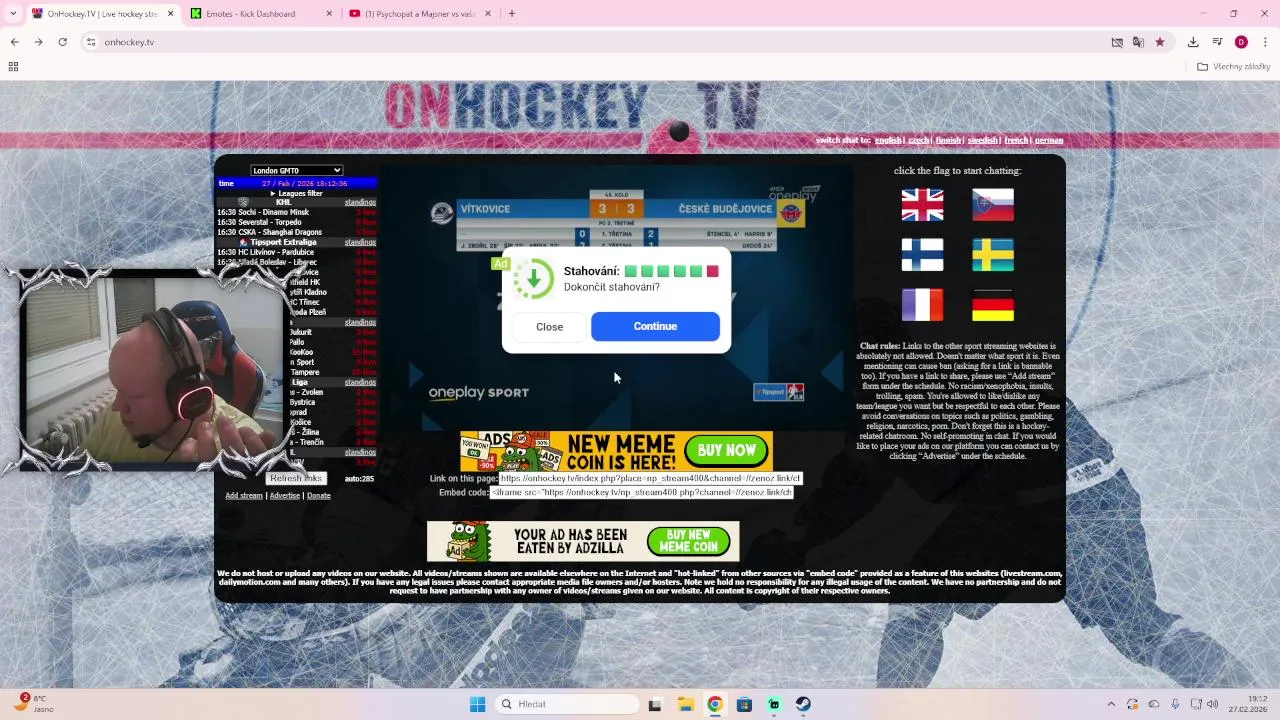Click the Windows taskbar search box Hledat
Image resolution: width=1280 pixels, height=720 pixels.
pyautogui.click(x=567, y=704)
